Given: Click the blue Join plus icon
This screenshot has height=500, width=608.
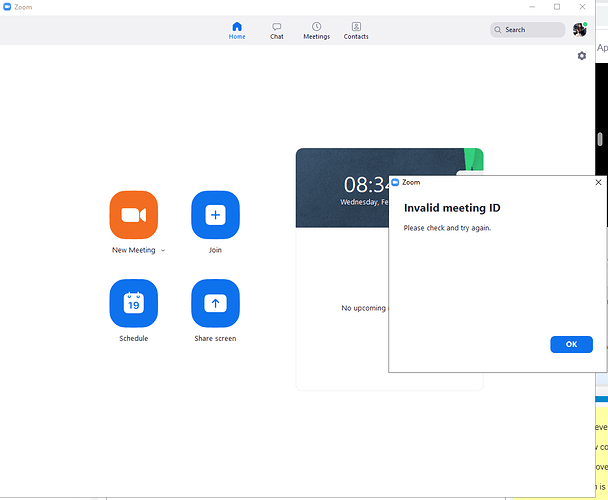Looking at the screenshot, I should pyautogui.click(x=215, y=215).
